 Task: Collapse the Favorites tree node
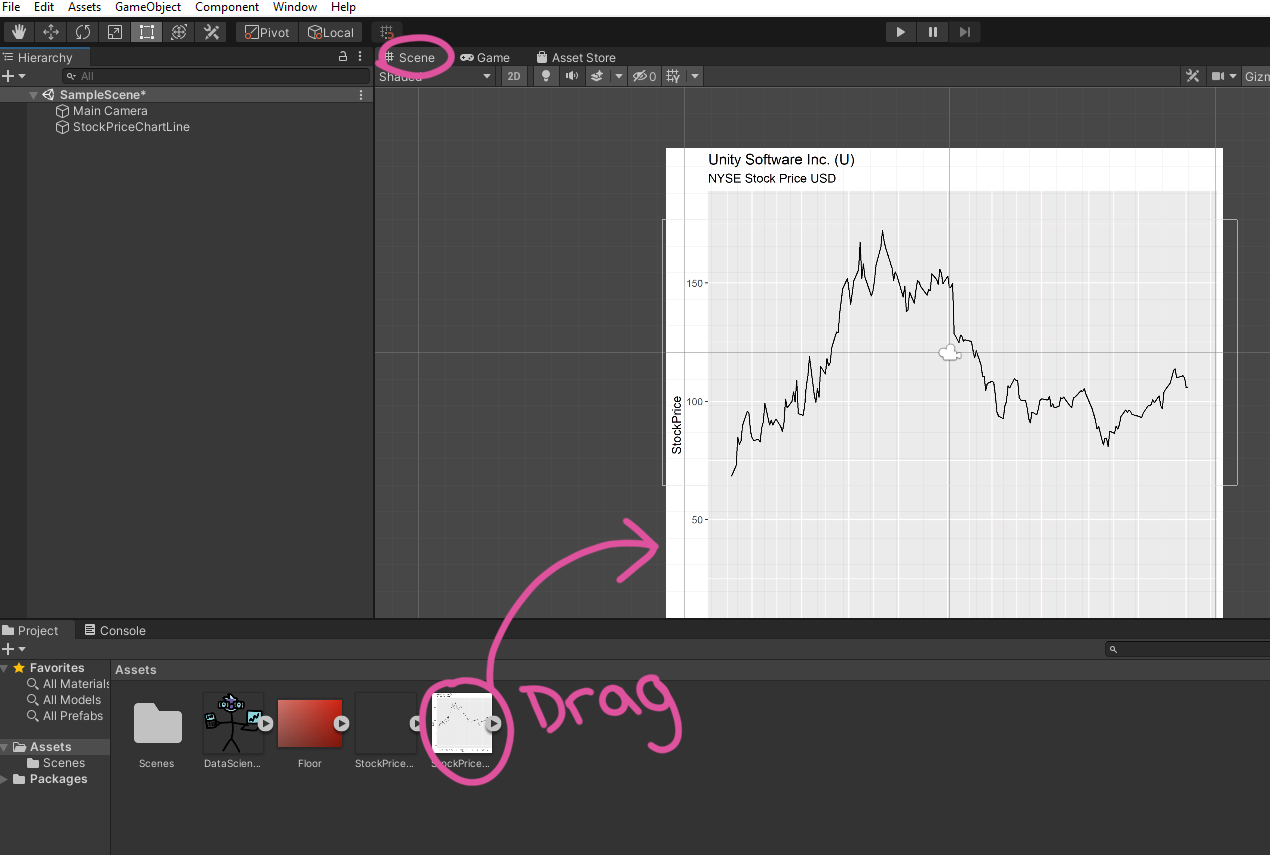[x=5, y=668]
